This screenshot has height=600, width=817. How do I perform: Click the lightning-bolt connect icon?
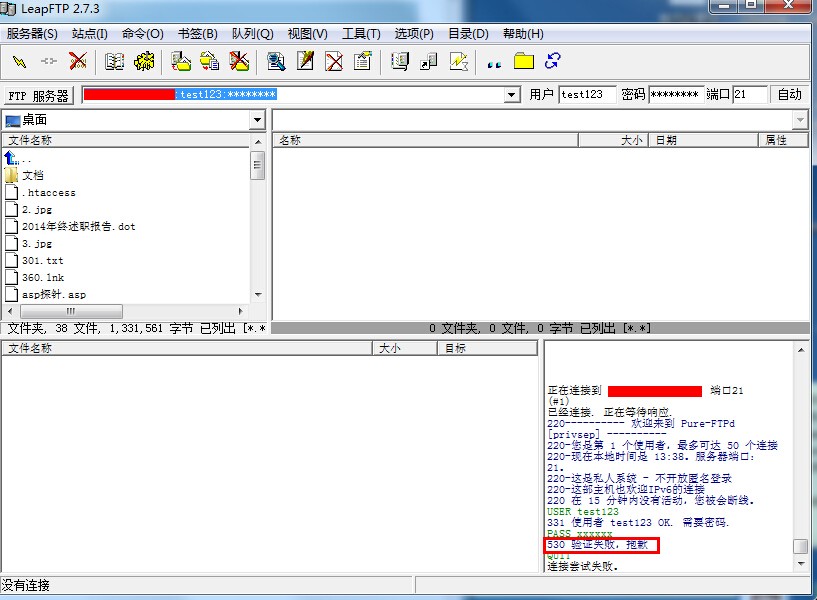click(19, 62)
